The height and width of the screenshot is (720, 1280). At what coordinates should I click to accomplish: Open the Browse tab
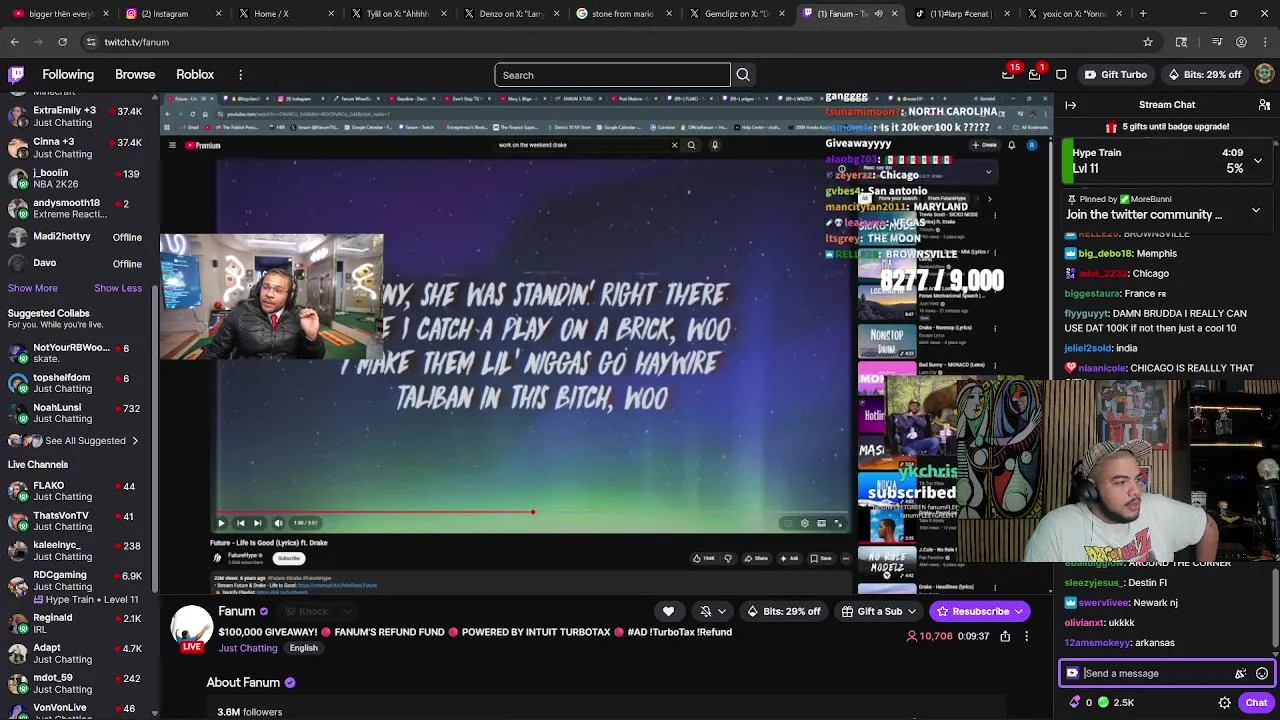coord(135,75)
